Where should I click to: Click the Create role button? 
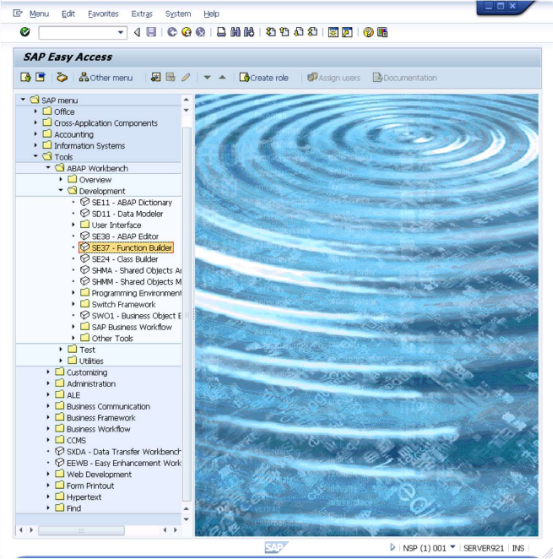click(x=264, y=77)
